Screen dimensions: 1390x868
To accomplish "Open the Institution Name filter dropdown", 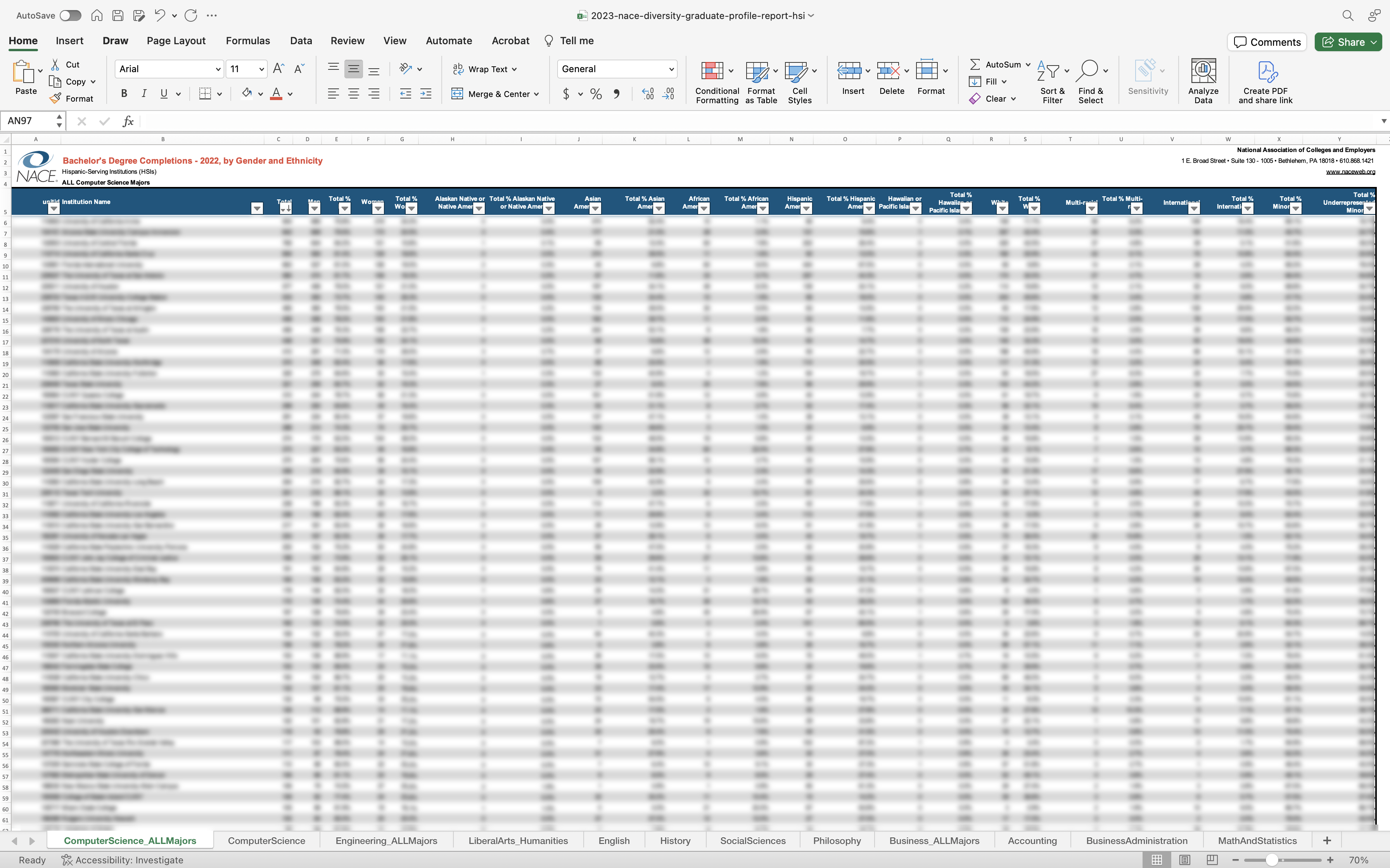I will [257, 208].
